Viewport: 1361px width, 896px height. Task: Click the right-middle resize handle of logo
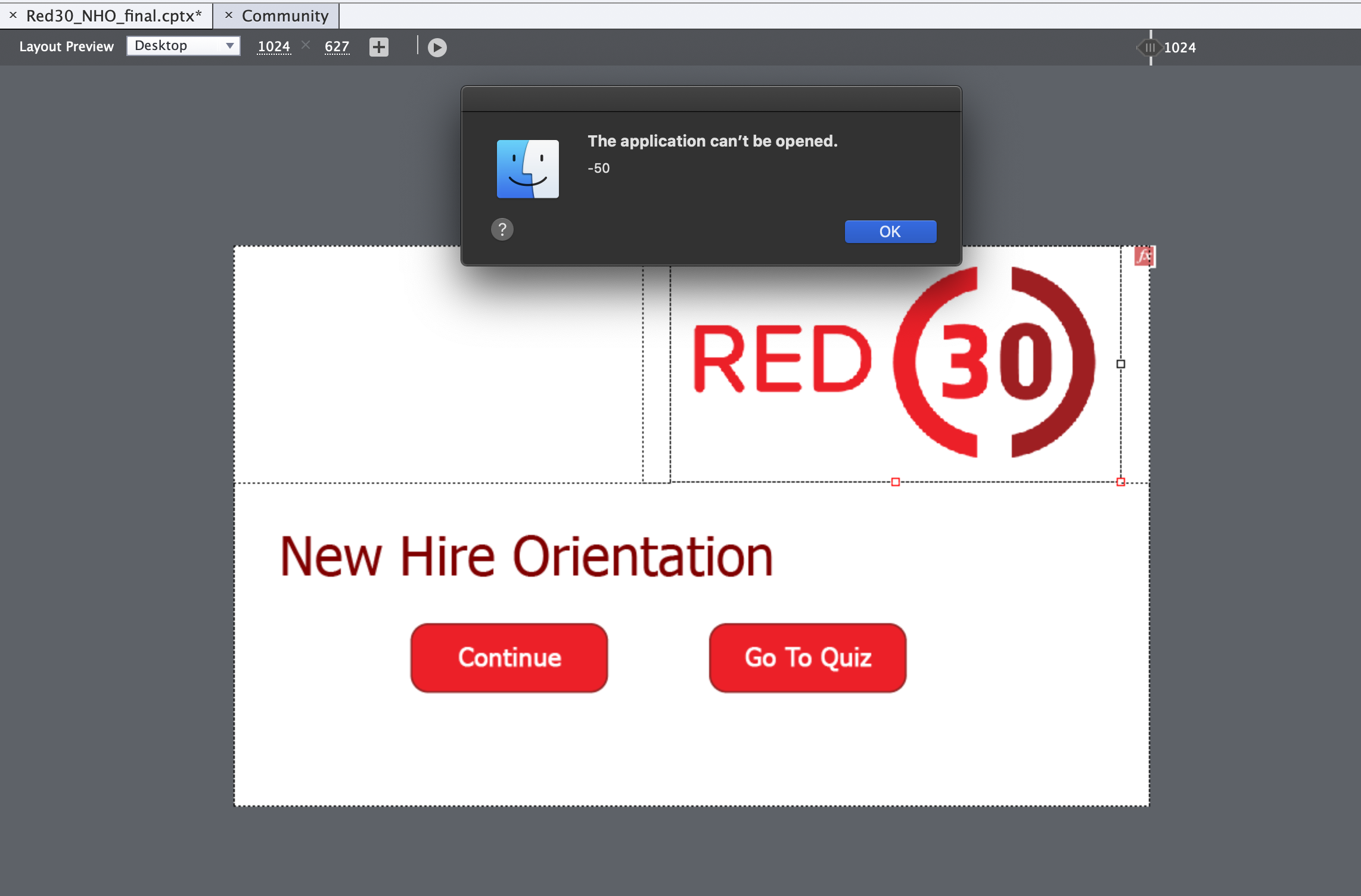click(x=1120, y=364)
